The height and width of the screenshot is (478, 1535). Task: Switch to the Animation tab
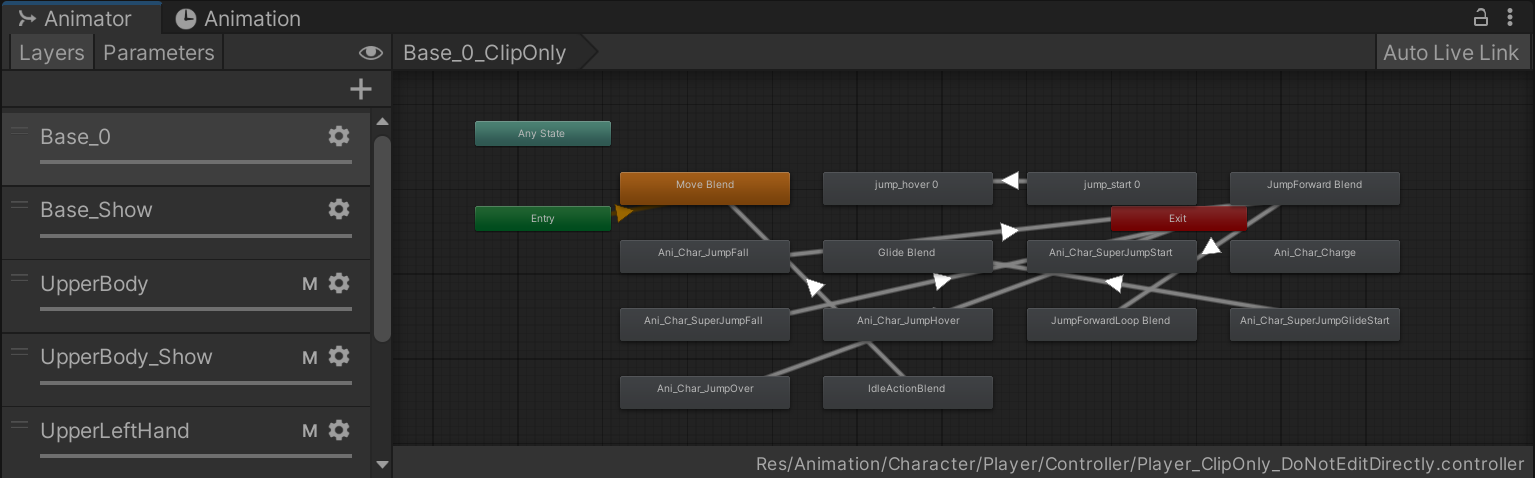pyautogui.click(x=238, y=18)
